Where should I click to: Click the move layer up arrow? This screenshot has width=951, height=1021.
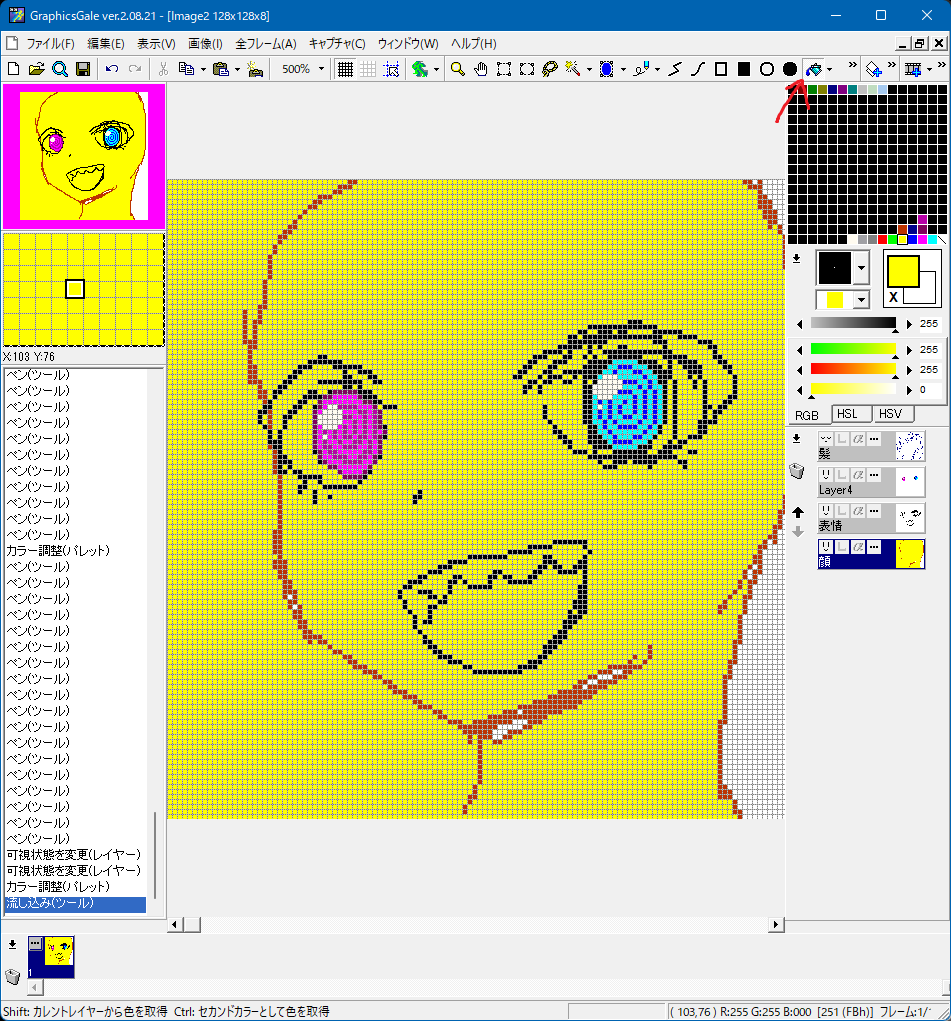[798, 512]
